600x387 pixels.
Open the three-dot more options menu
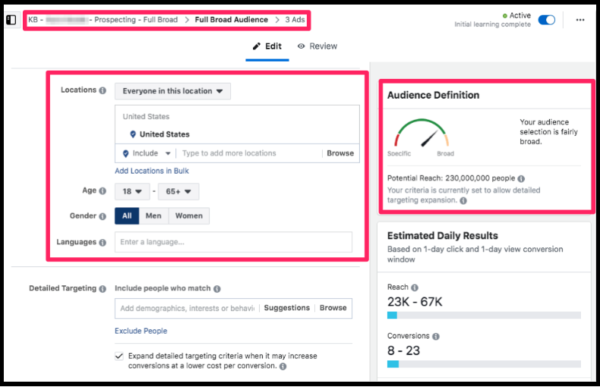pyautogui.click(x=580, y=20)
